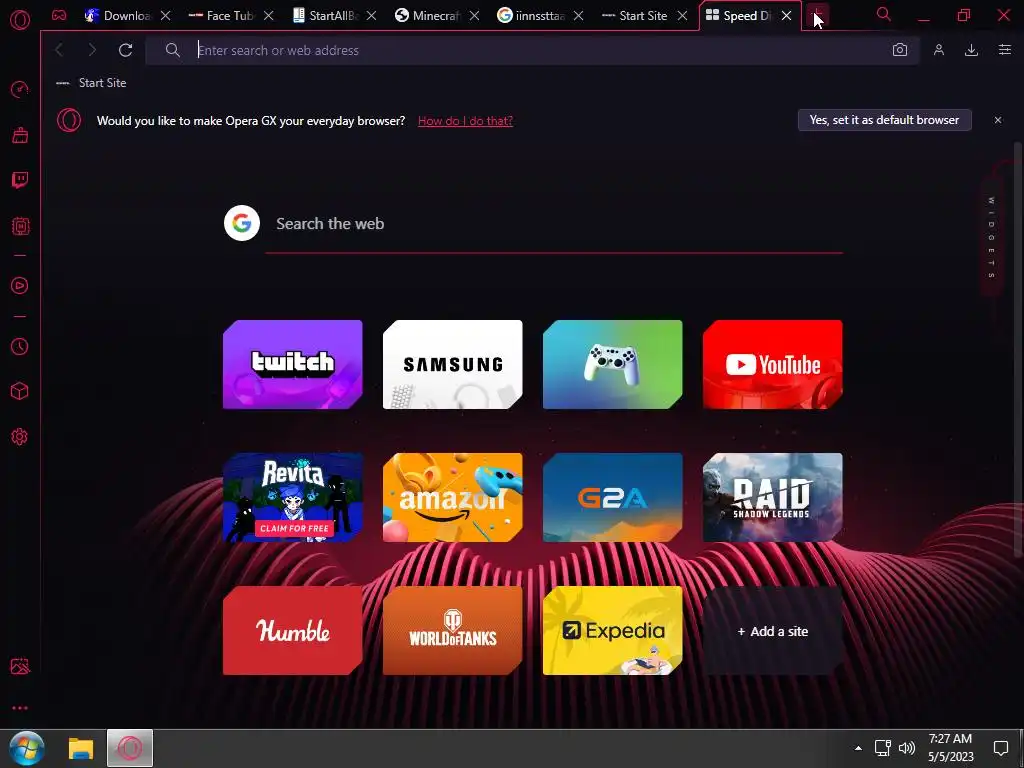Image resolution: width=1024 pixels, height=768 pixels.
Task: Open the Revita speed dial tile
Action: (x=293, y=498)
